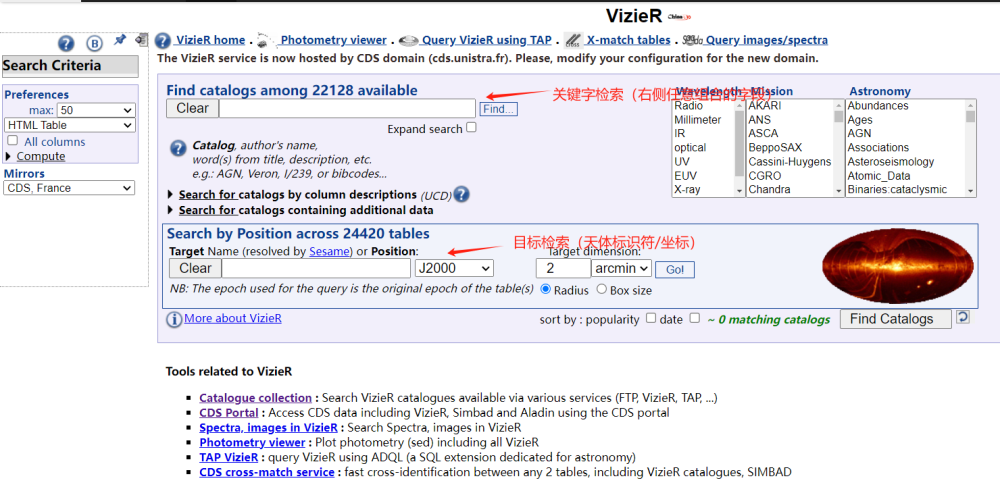Click the circled B bookmark icon
Screen dimensions: 1000x489
[94, 43]
